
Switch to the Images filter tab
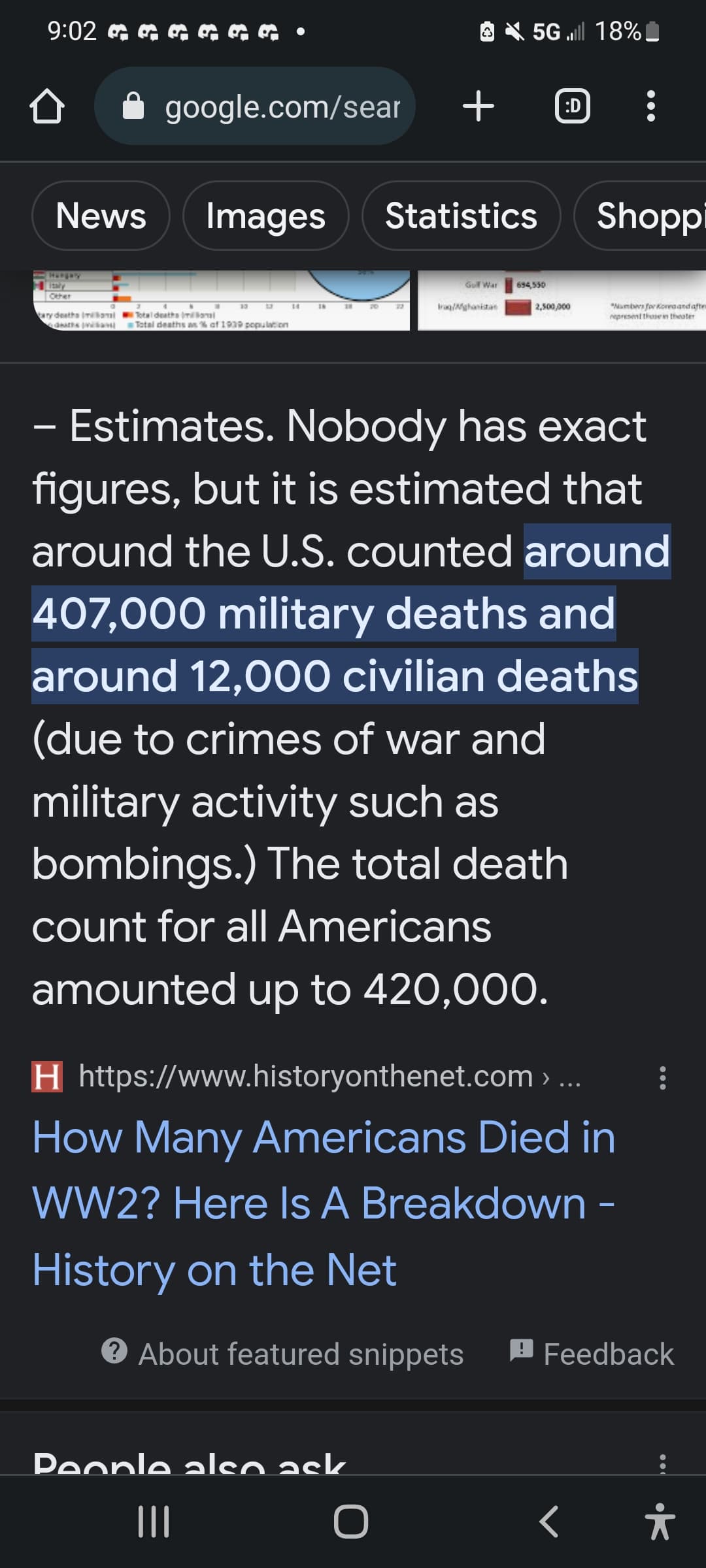(x=265, y=216)
